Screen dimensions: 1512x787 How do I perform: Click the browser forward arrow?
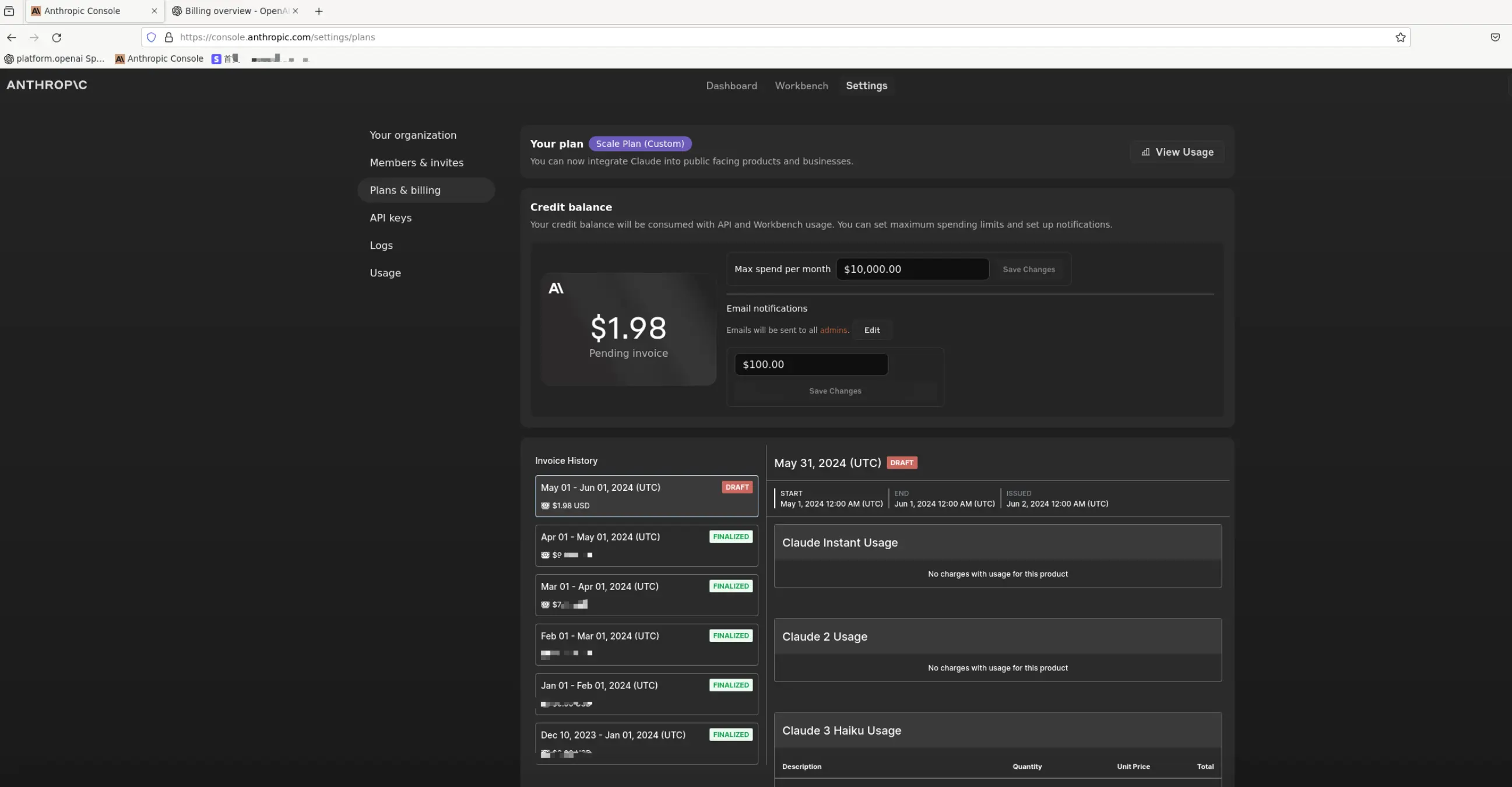coord(34,37)
